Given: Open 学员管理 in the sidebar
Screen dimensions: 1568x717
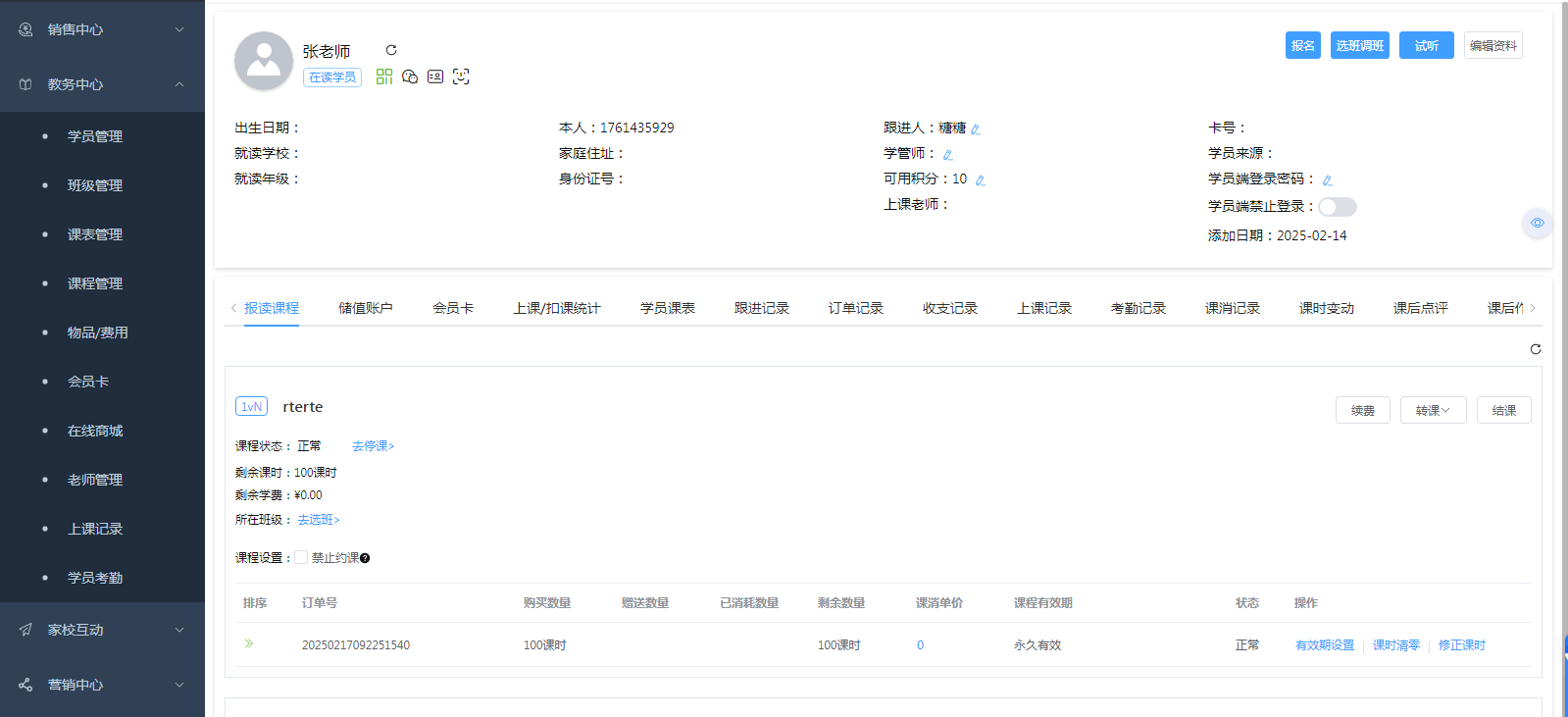Looking at the screenshot, I should pos(95,136).
